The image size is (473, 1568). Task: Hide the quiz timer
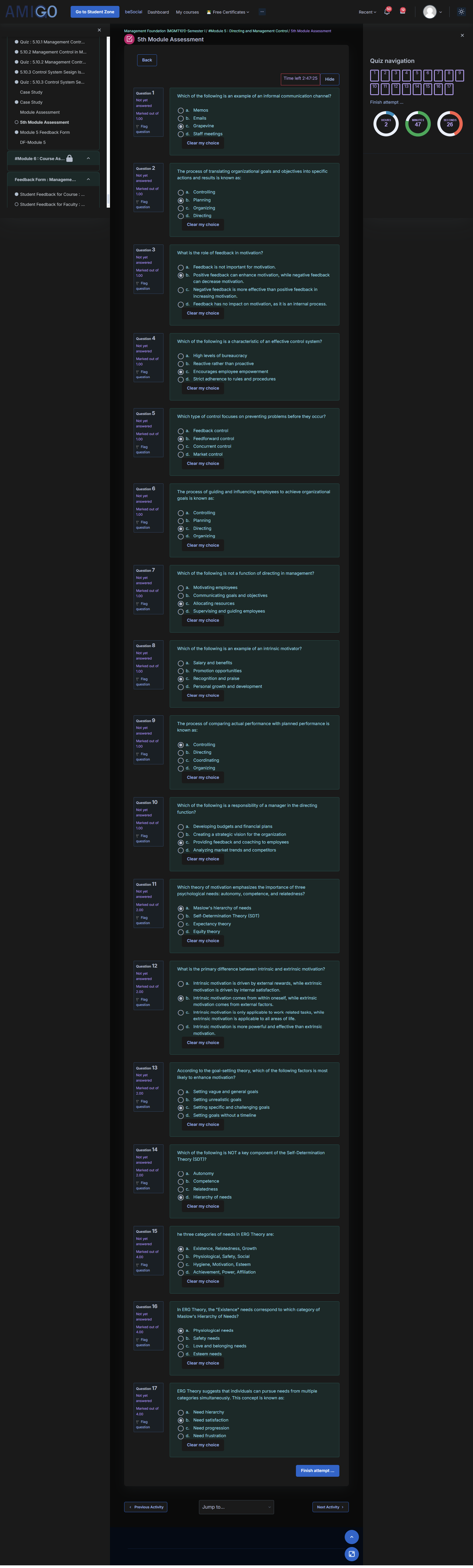[x=330, y=79]
